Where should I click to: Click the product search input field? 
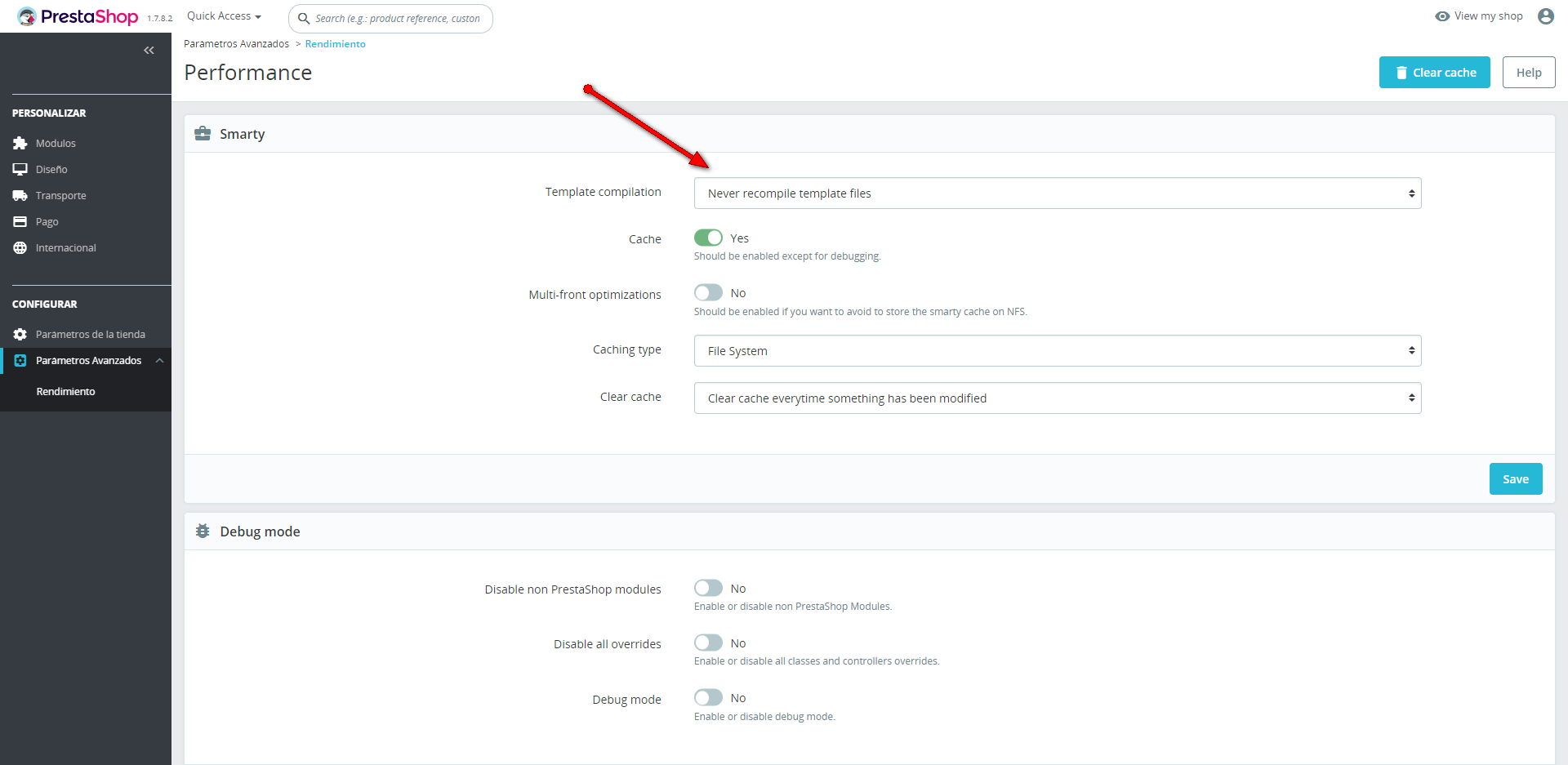(x=398, y=19)
